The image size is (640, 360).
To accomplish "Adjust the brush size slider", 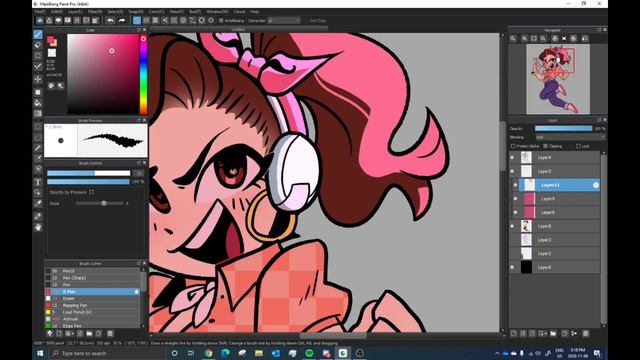I will point(89,173).
